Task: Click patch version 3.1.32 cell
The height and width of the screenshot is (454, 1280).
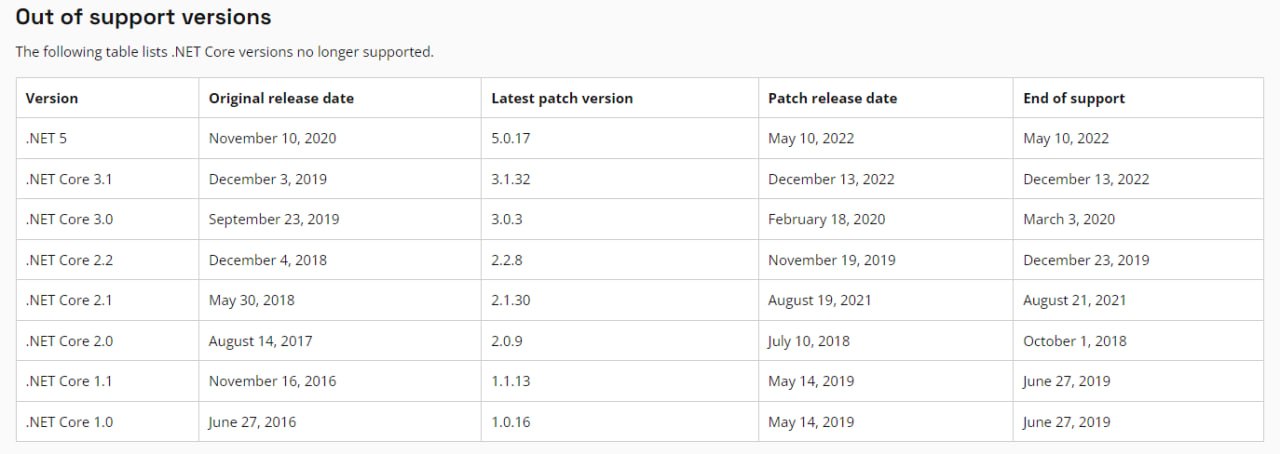Action: (x=620, y=179)
